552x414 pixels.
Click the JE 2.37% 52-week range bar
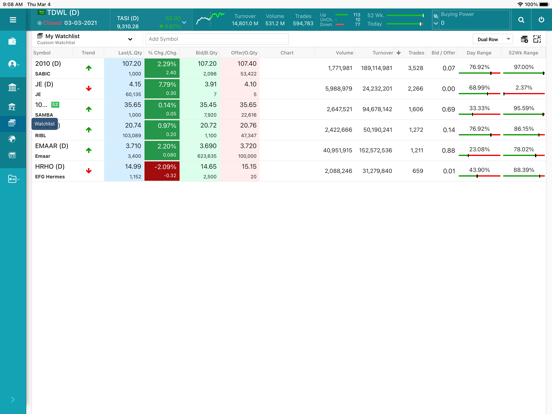523,94
